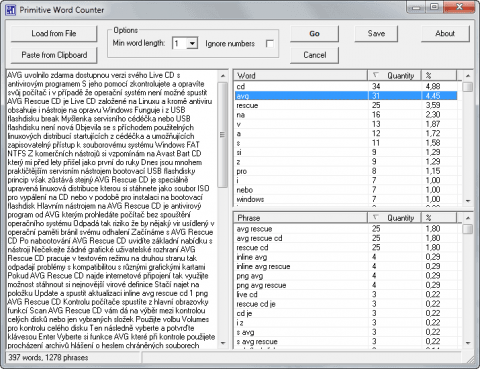Screen dimensions: 480x369
Task: Click the Cancel button
Action: (314, 55)
